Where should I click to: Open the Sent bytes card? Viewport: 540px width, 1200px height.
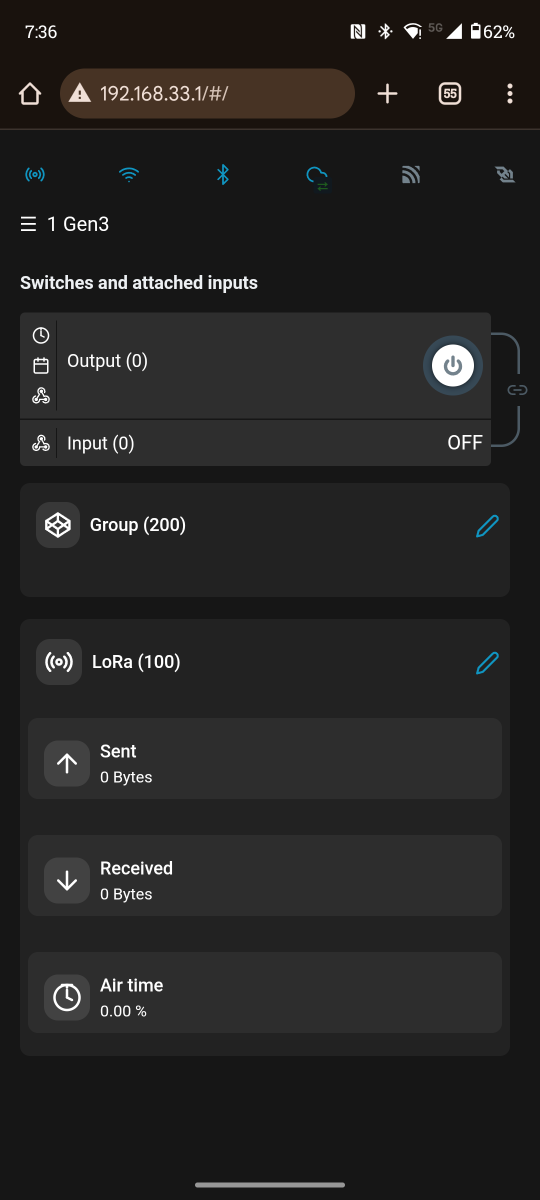(x=265, y=758)
